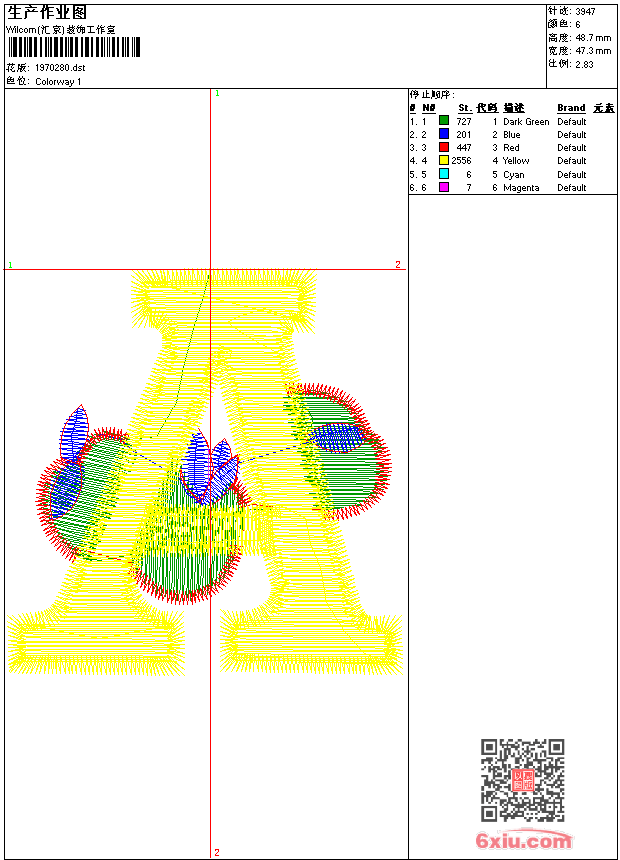Select the Cyan description text
Image resolution: width=620 pixels, height=860 pixels.
[x=514, y=175]
